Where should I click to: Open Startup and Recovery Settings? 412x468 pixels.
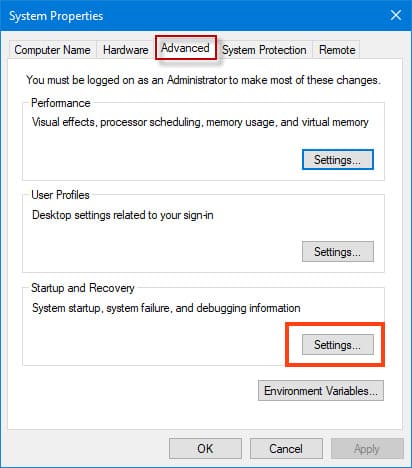(x=338, y=345)
